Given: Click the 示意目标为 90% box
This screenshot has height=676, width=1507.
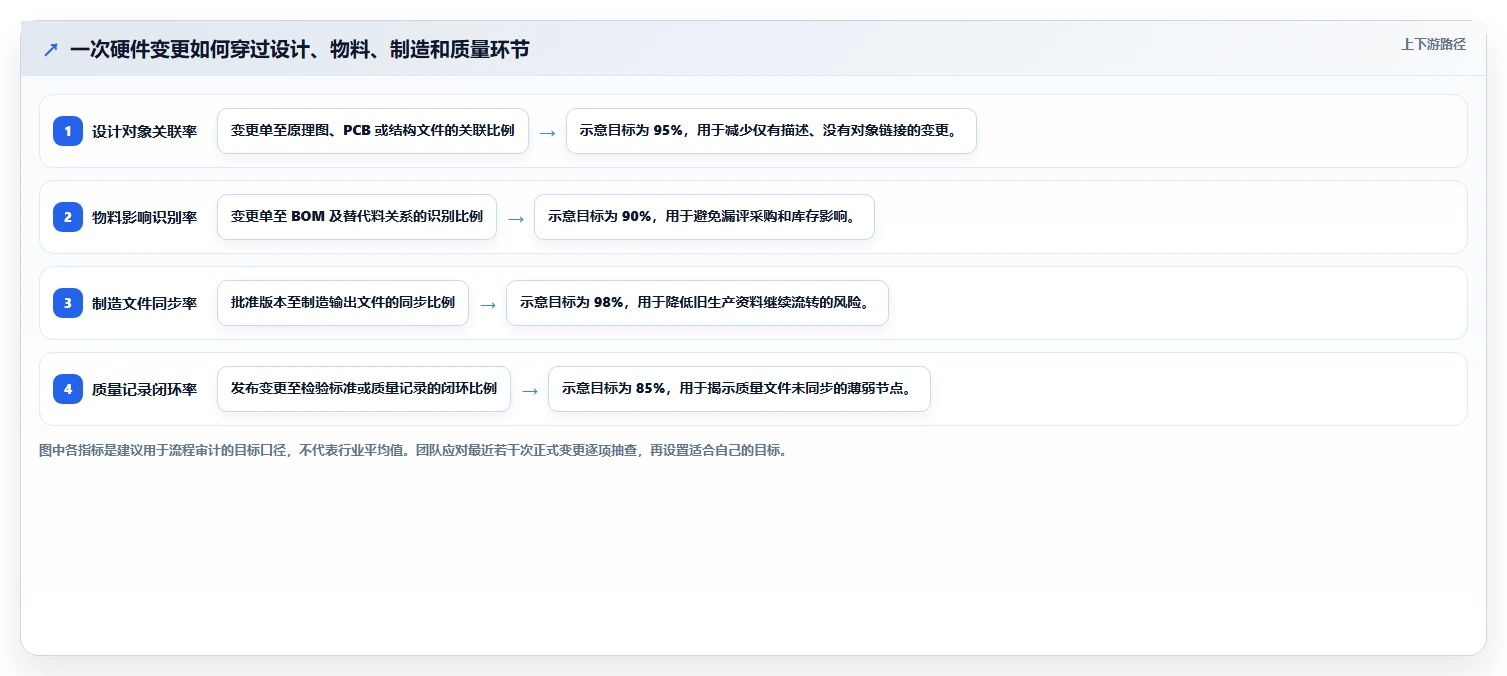Looking at the screenshot, I should (x=704, y=217).
